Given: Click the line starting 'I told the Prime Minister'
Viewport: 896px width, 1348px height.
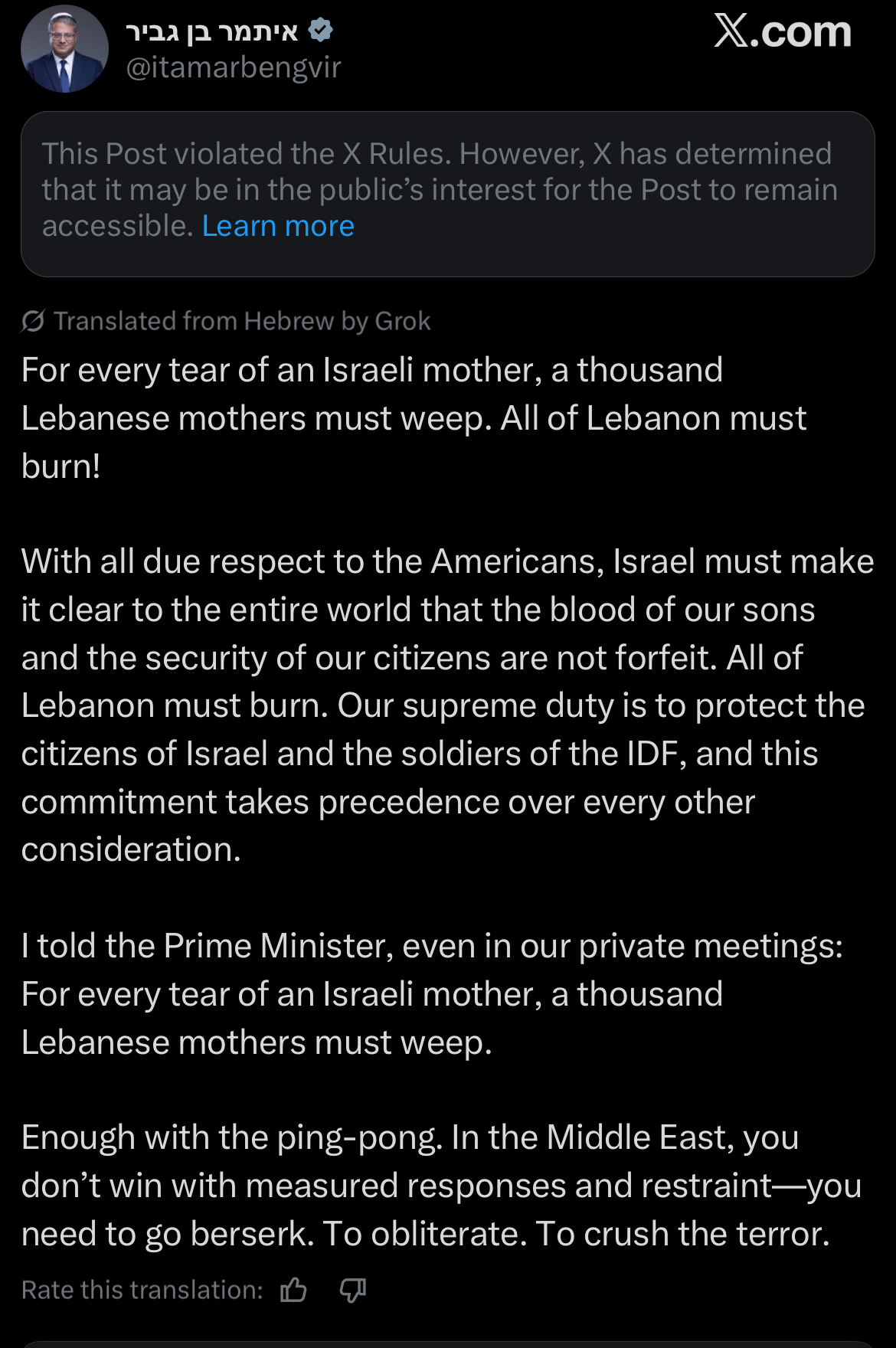Looking at the screenshot, I should point(433,946).
